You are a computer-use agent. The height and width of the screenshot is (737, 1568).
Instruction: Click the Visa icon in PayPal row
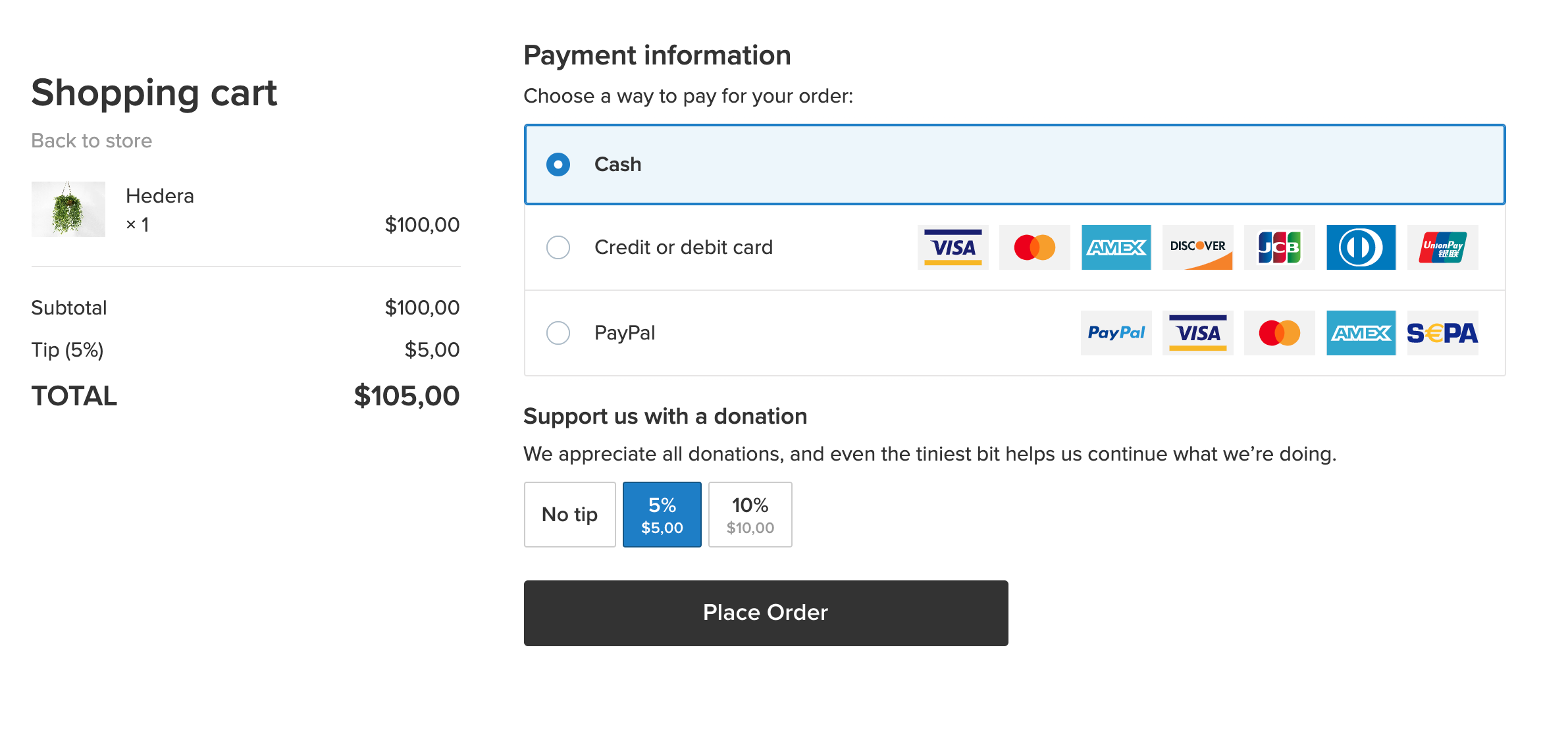[1197, 333]
